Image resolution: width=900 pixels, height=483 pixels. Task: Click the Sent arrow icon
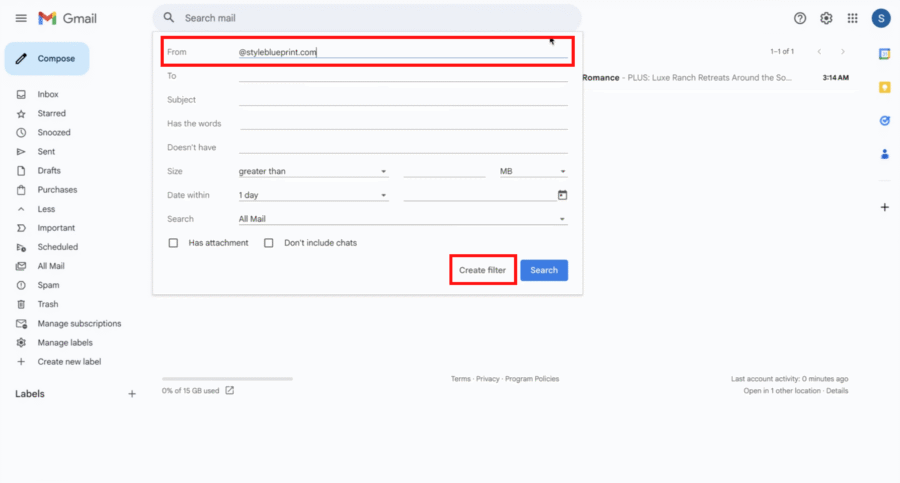[21, 152]
